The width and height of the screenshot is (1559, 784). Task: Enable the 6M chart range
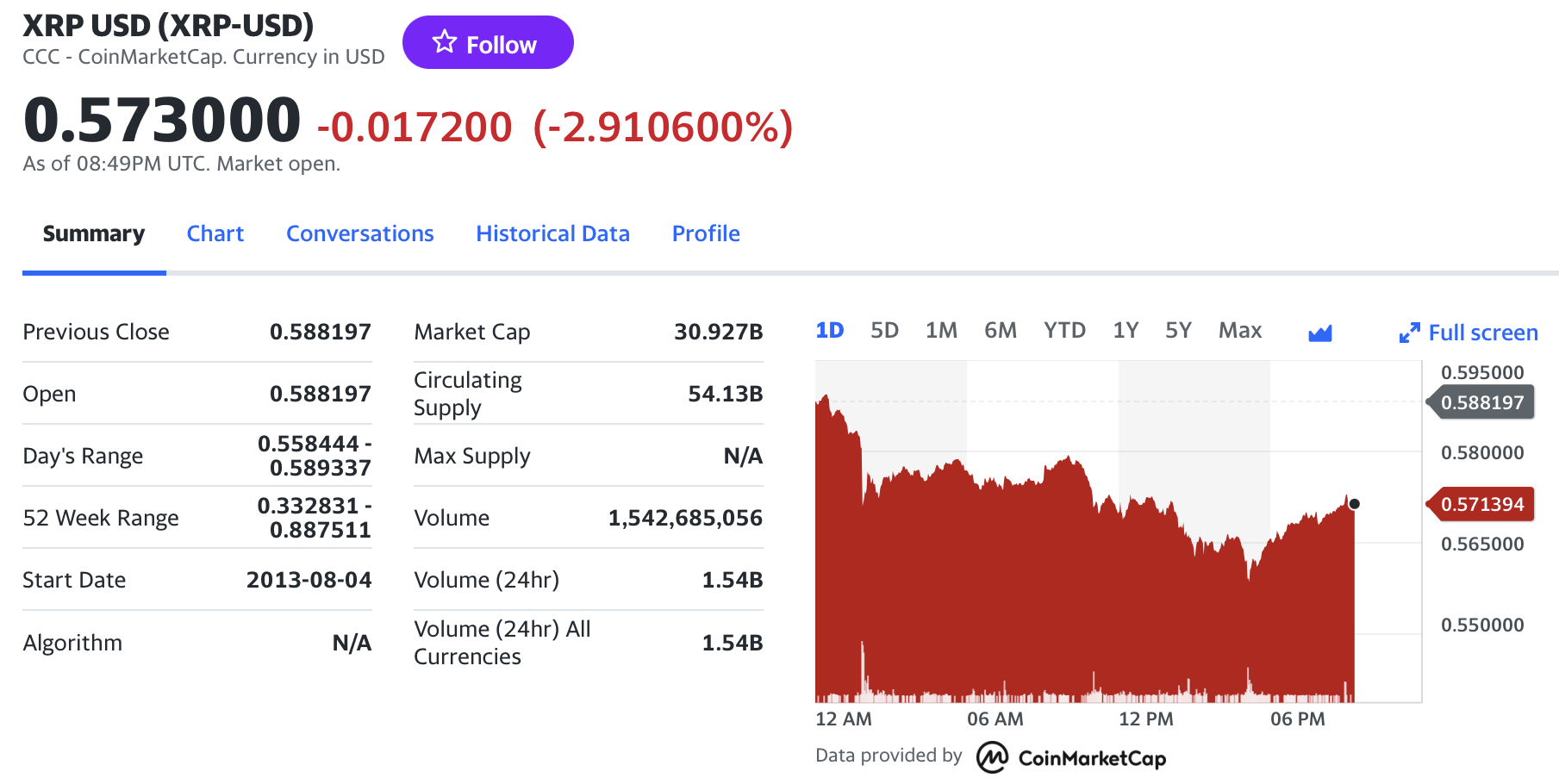[1001, 330]
